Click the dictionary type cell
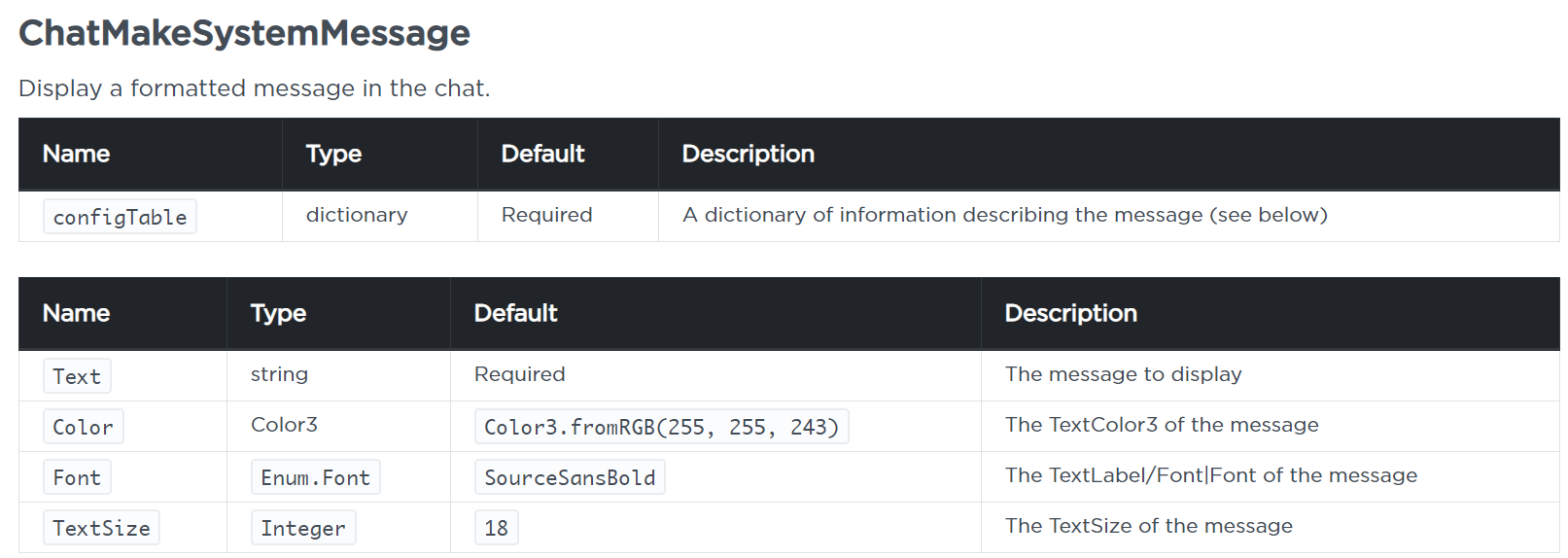Screen dimensions: 1568x558 tap(357, 215)
